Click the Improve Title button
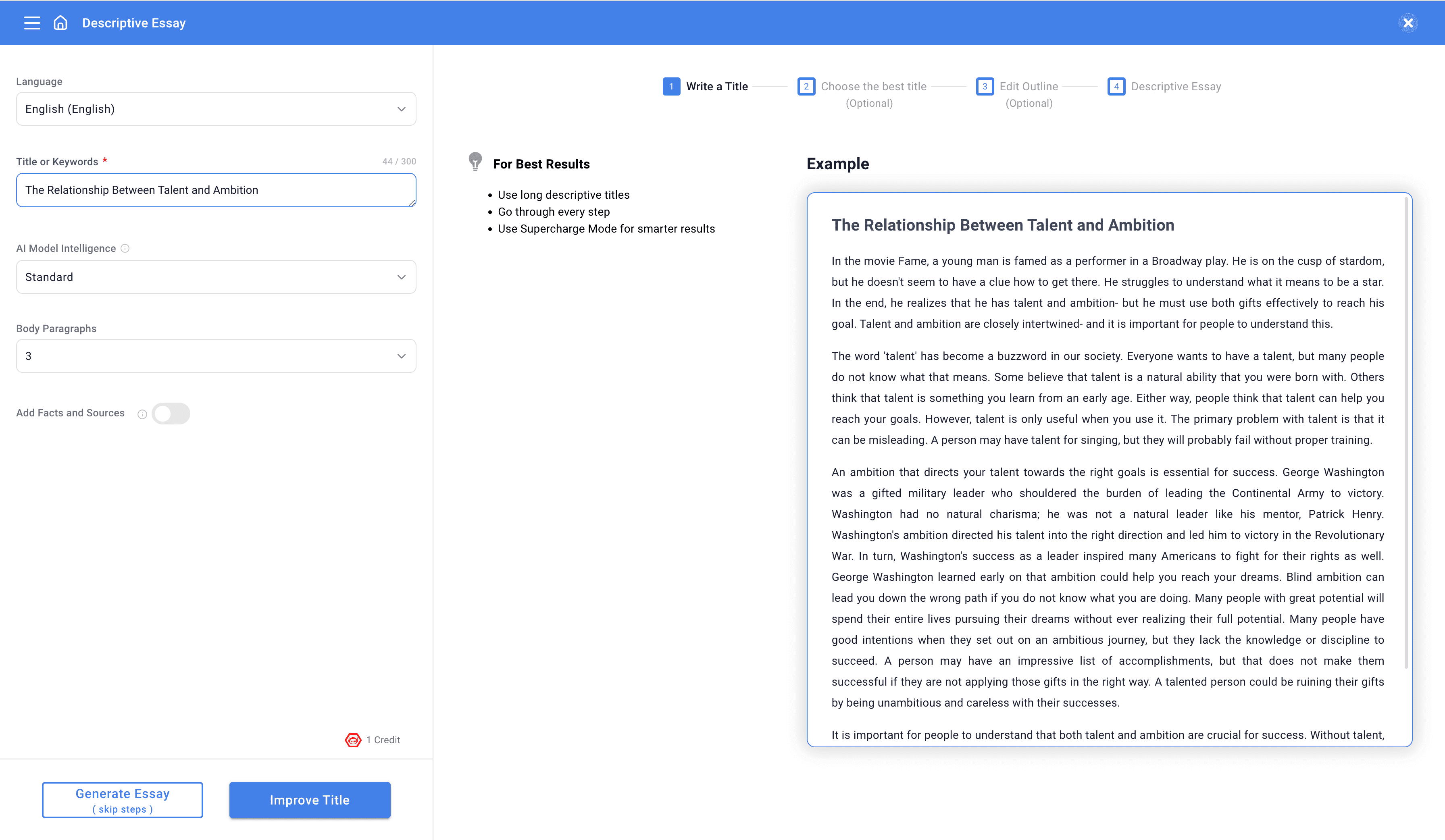 (310, 800)
